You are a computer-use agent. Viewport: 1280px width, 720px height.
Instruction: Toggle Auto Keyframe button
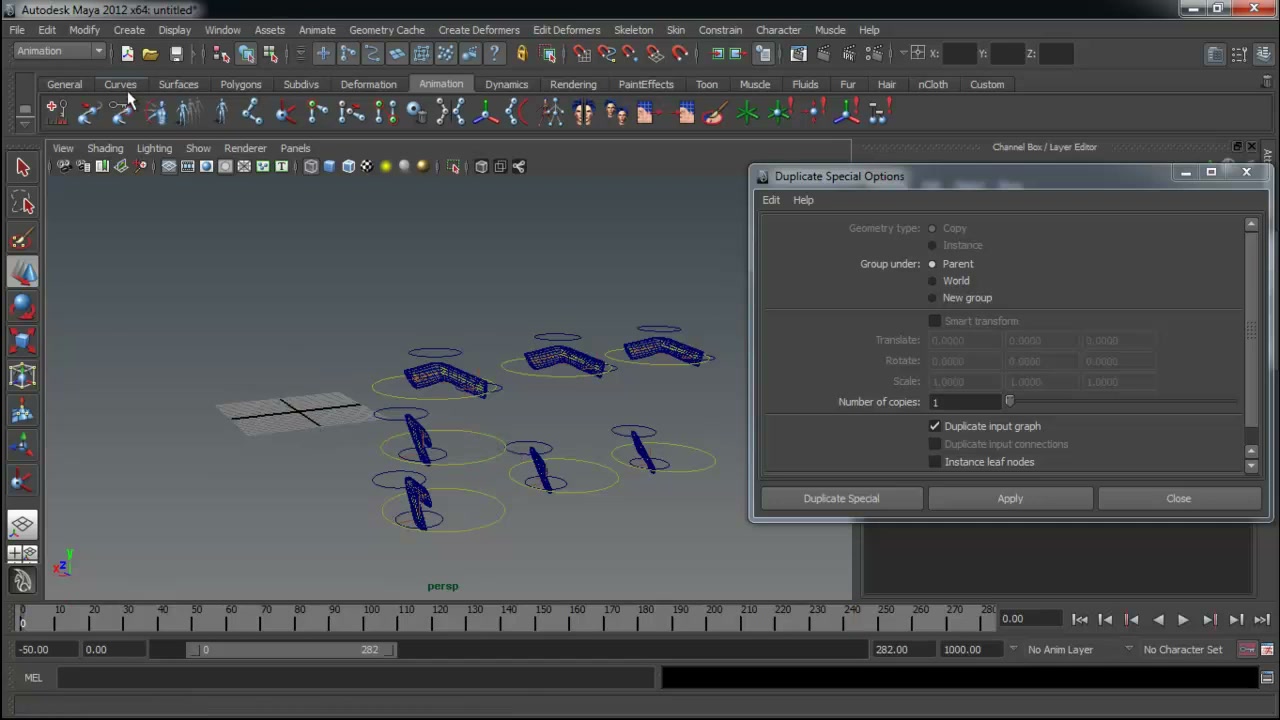[1247, 650]
